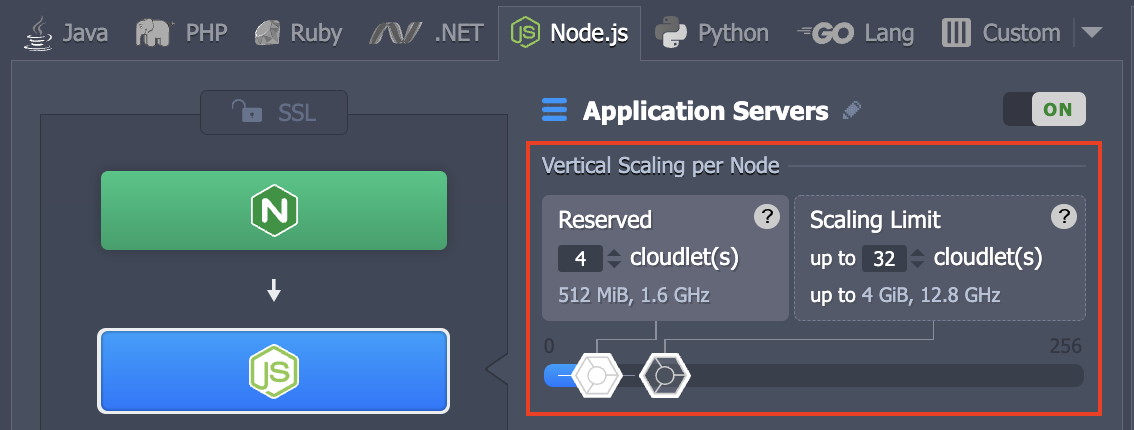Expand the more languages dropdown arrow
This screenshot has height=430, width=1134.
coord(1091,33)
